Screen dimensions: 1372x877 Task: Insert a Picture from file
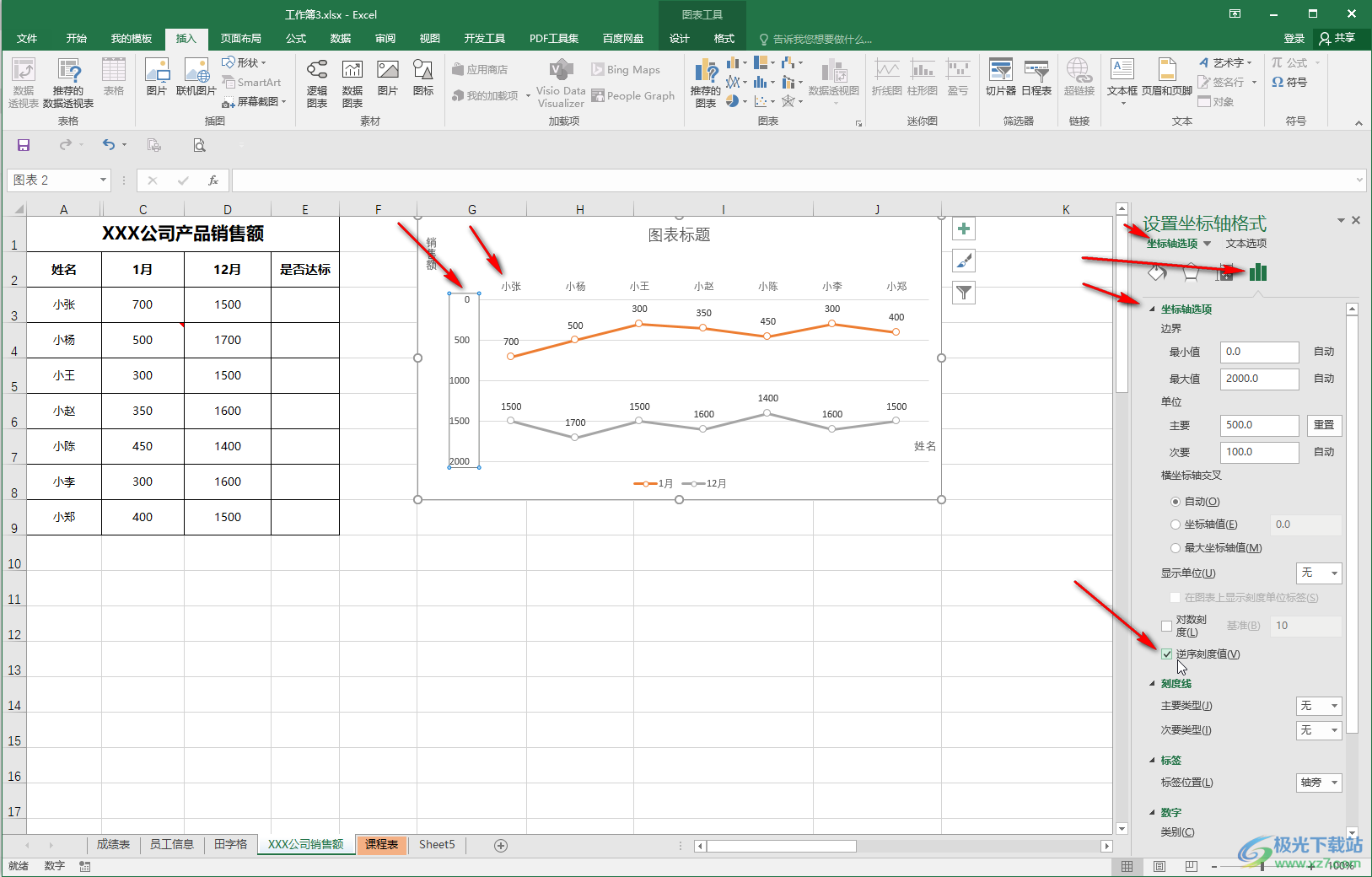(157, 77)
